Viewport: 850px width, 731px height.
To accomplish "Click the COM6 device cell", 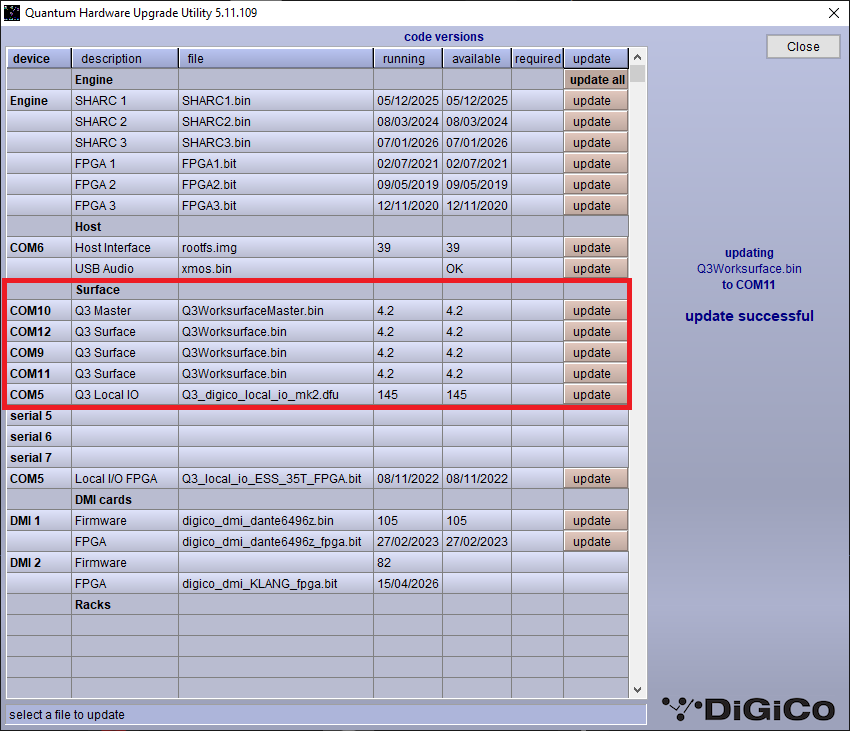I will click(38, 248).
